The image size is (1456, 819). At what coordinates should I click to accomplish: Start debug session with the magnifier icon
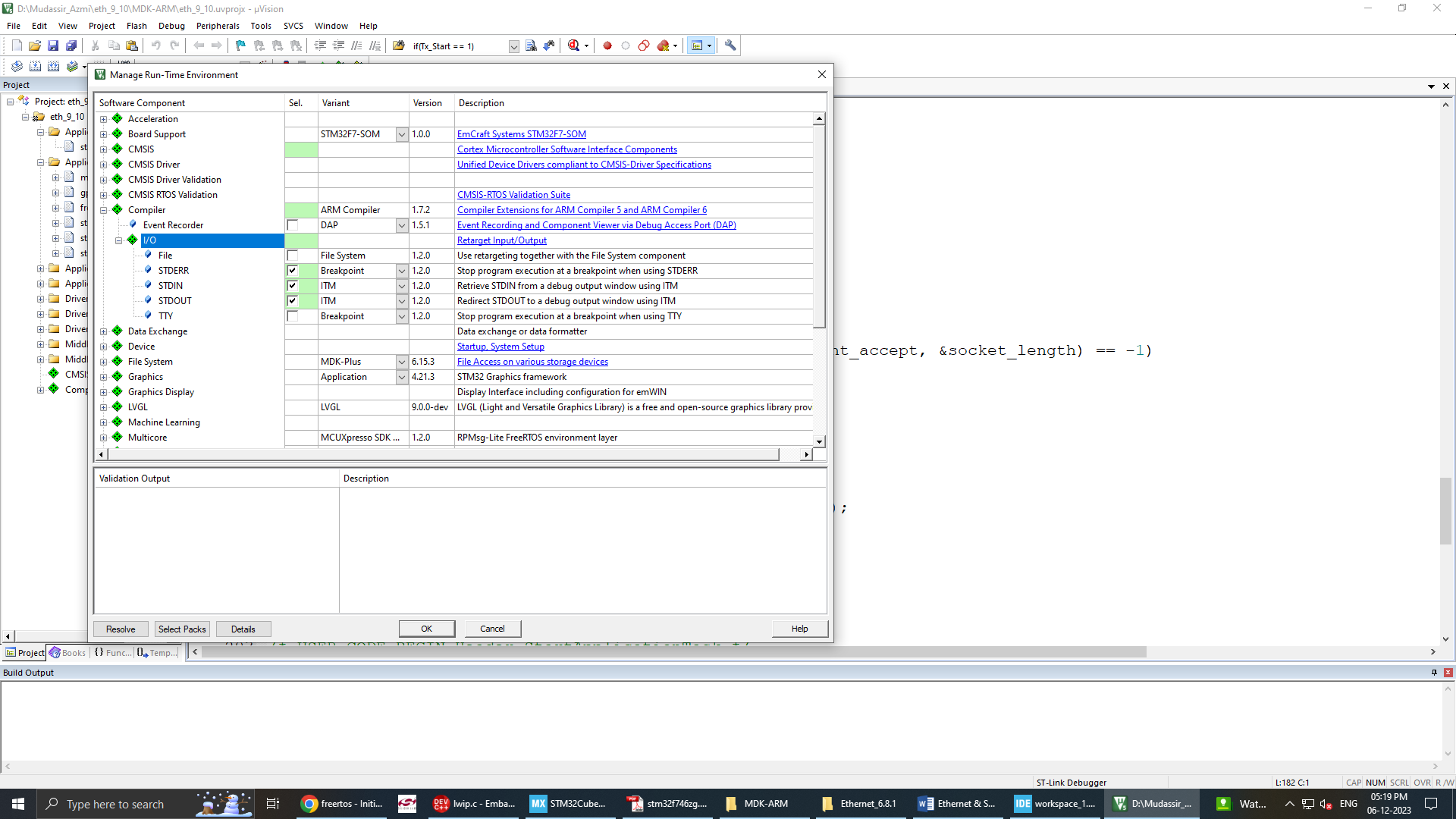click(573, 45)
